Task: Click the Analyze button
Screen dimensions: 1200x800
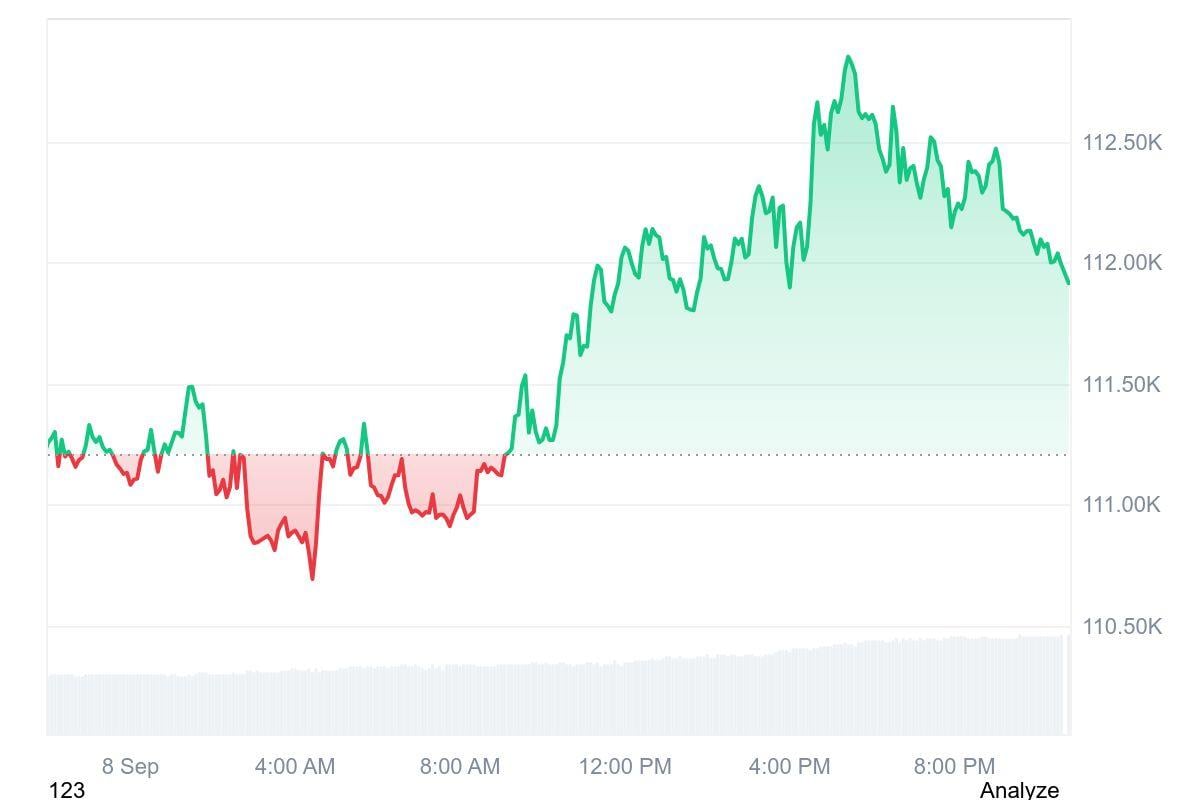Action: point(1018,790)
